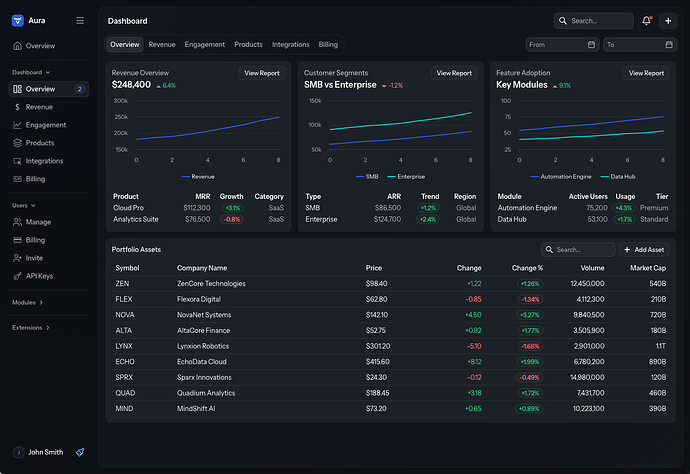The height and width of the screenshot is (474, 690).
Task: Click the Portfolio Assets search field
Action: tap(580, 250)
